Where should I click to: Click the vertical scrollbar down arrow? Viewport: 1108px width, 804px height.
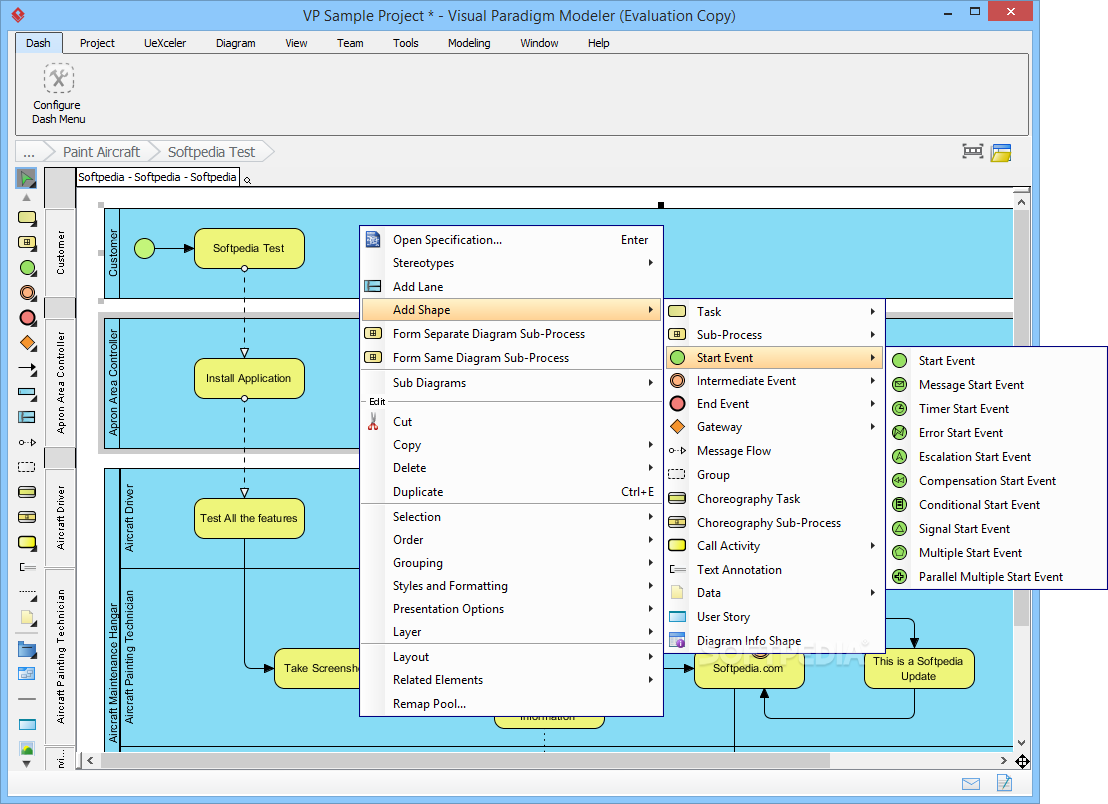1021,743
